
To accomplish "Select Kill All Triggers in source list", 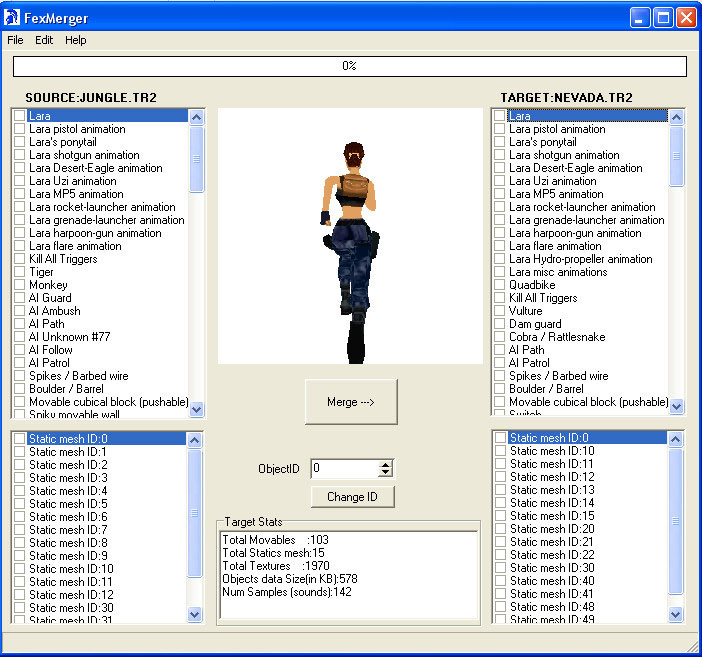I will pos(63,259).
